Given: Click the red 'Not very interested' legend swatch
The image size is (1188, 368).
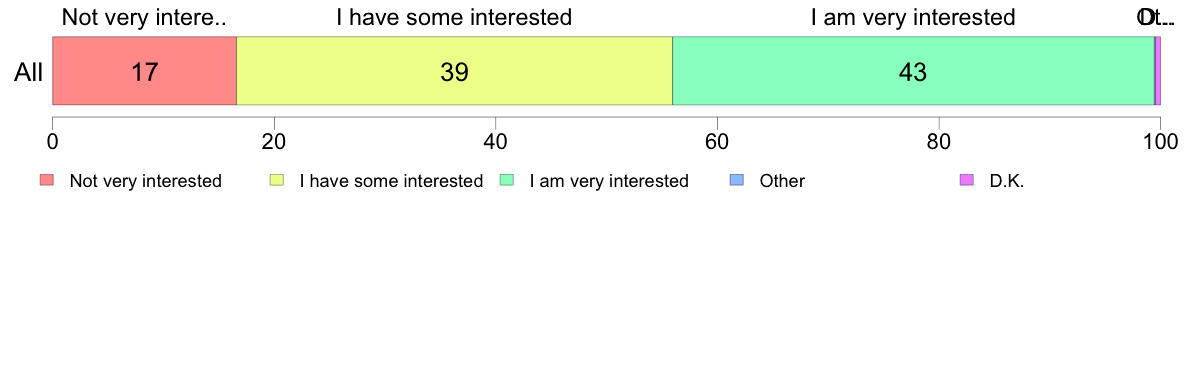Looking at the screenshot, I should point(48,180).
